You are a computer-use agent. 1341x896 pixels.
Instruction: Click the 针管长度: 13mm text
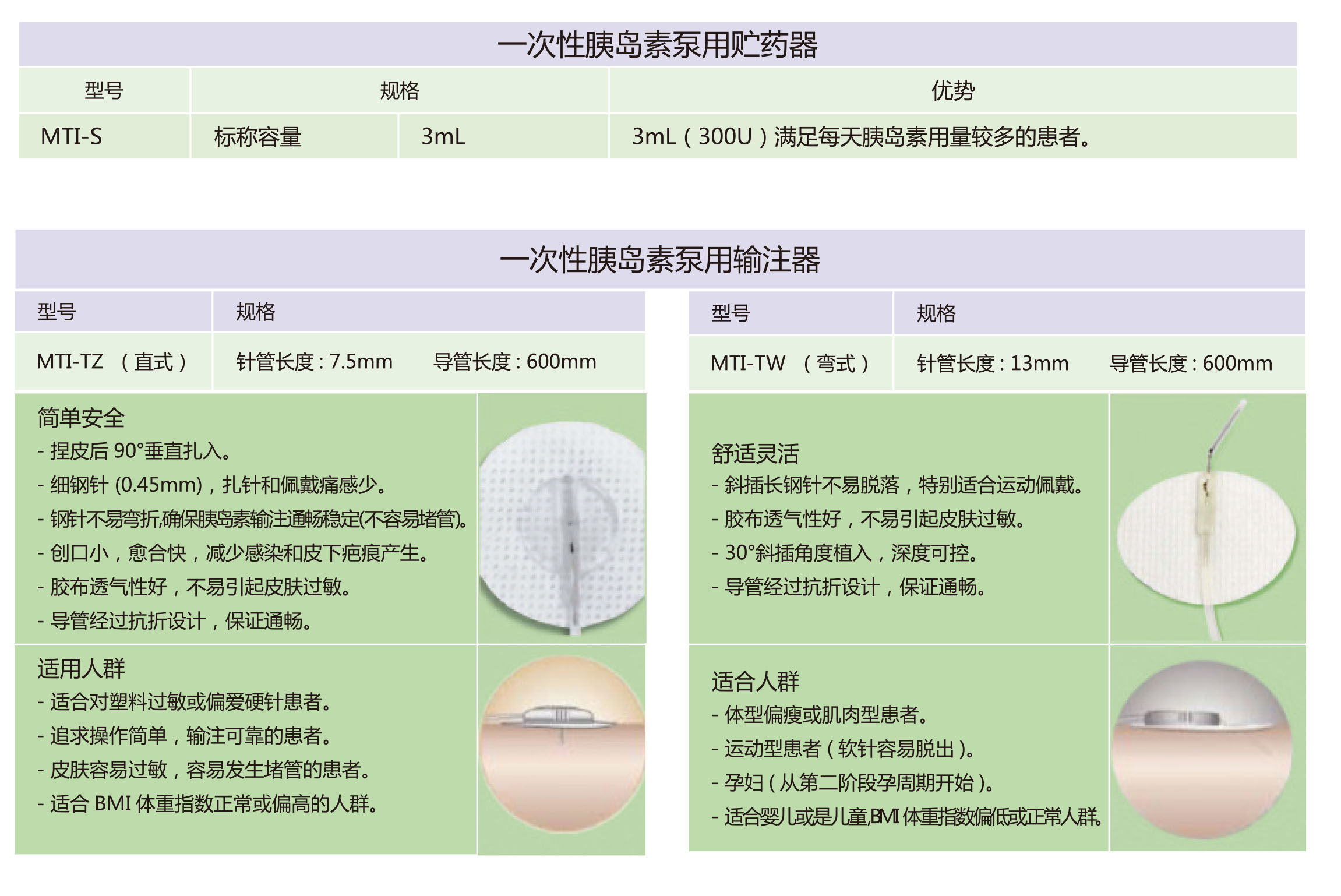(x=992, y=364)
